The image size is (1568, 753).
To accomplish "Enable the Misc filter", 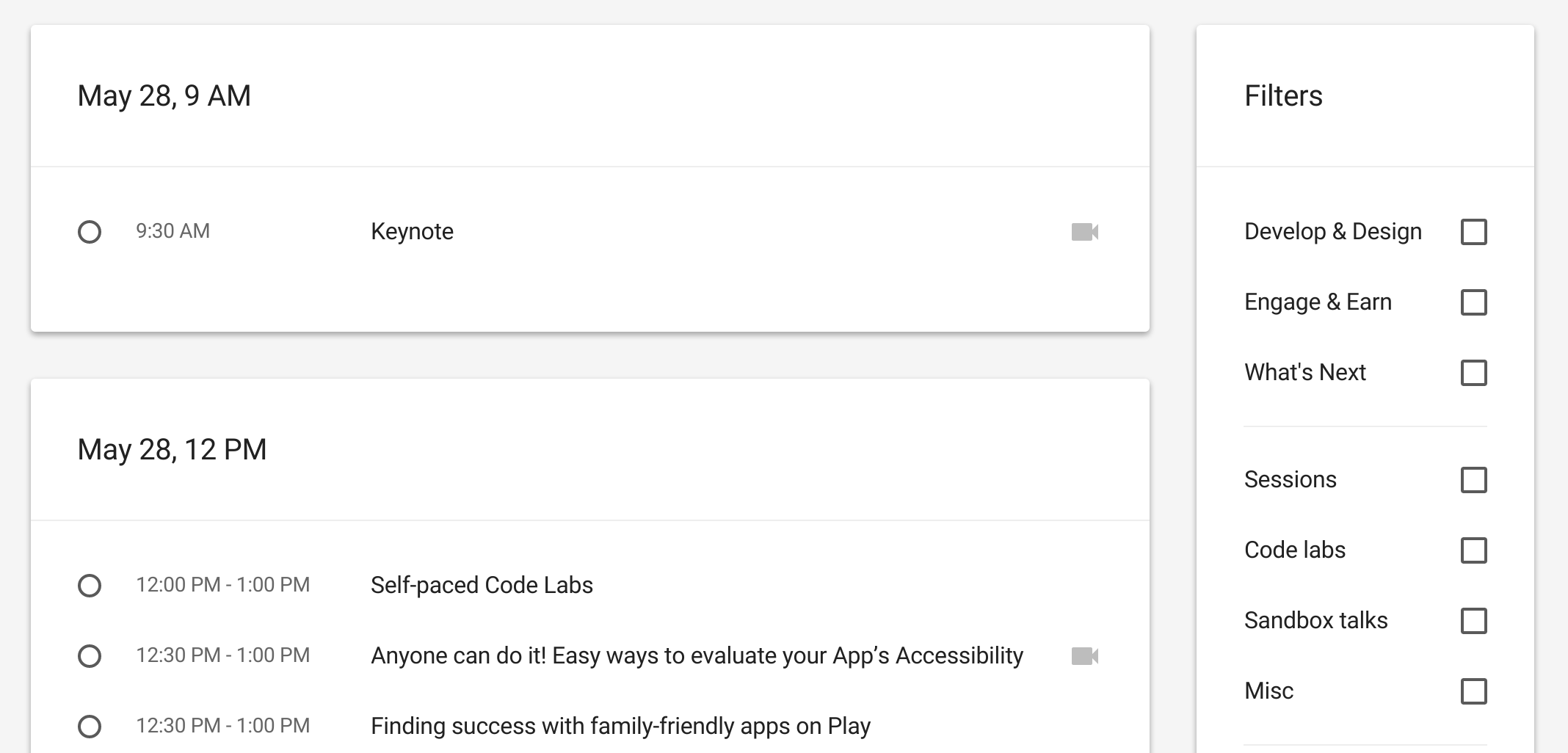I will point(1473,691).
